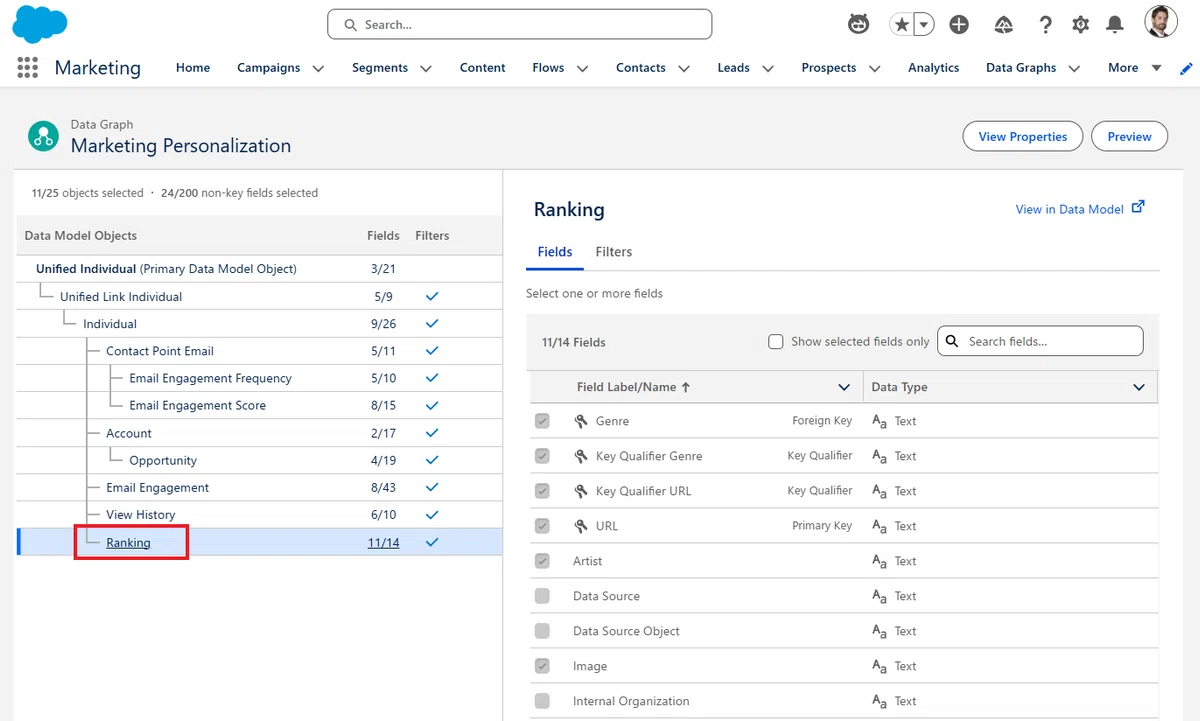Click the global Search box
1200x721 pixels.
[520, 24]
